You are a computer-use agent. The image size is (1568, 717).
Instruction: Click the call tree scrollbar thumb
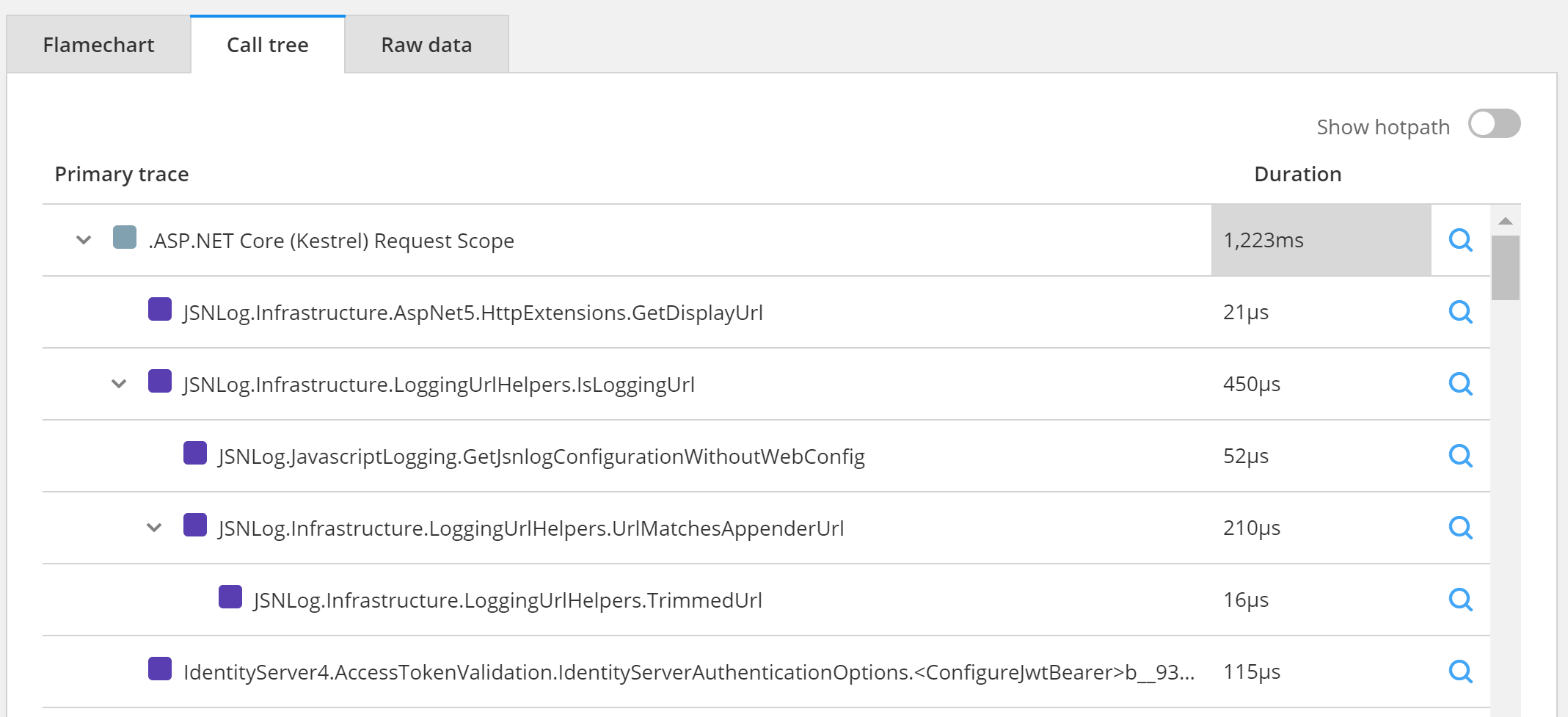(1506, 268)
